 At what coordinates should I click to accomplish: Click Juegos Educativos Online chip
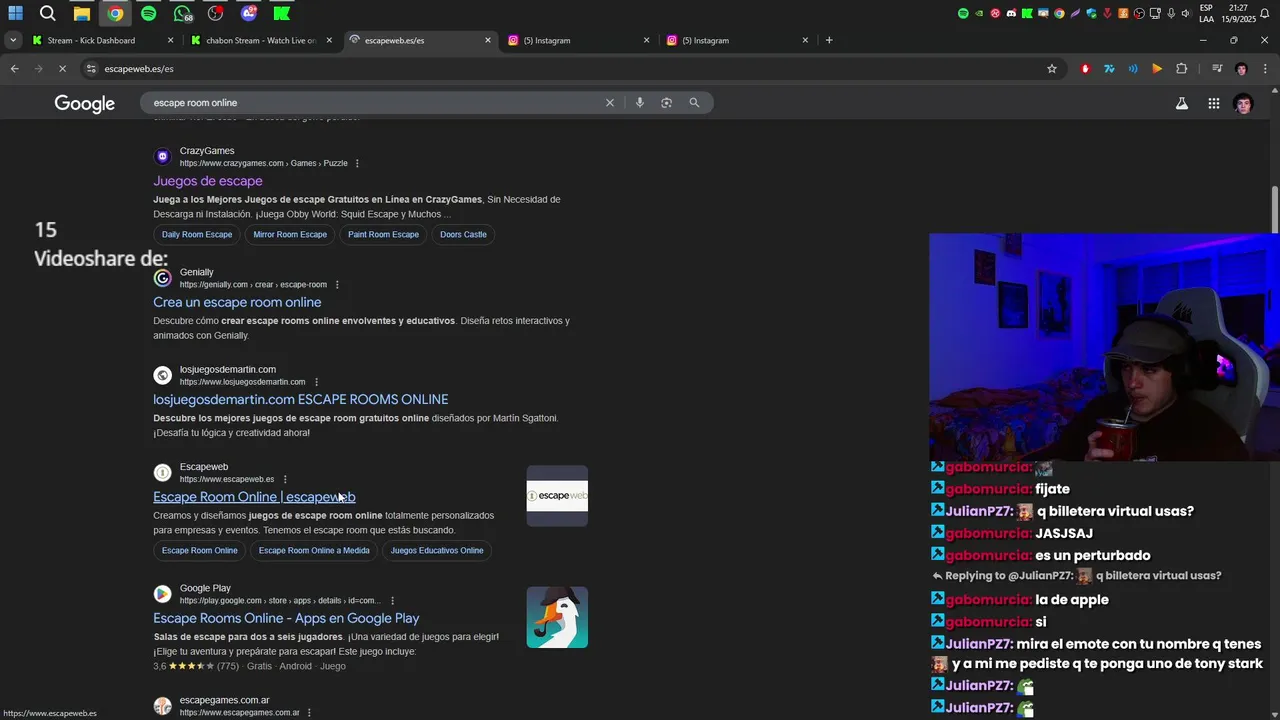437,551
